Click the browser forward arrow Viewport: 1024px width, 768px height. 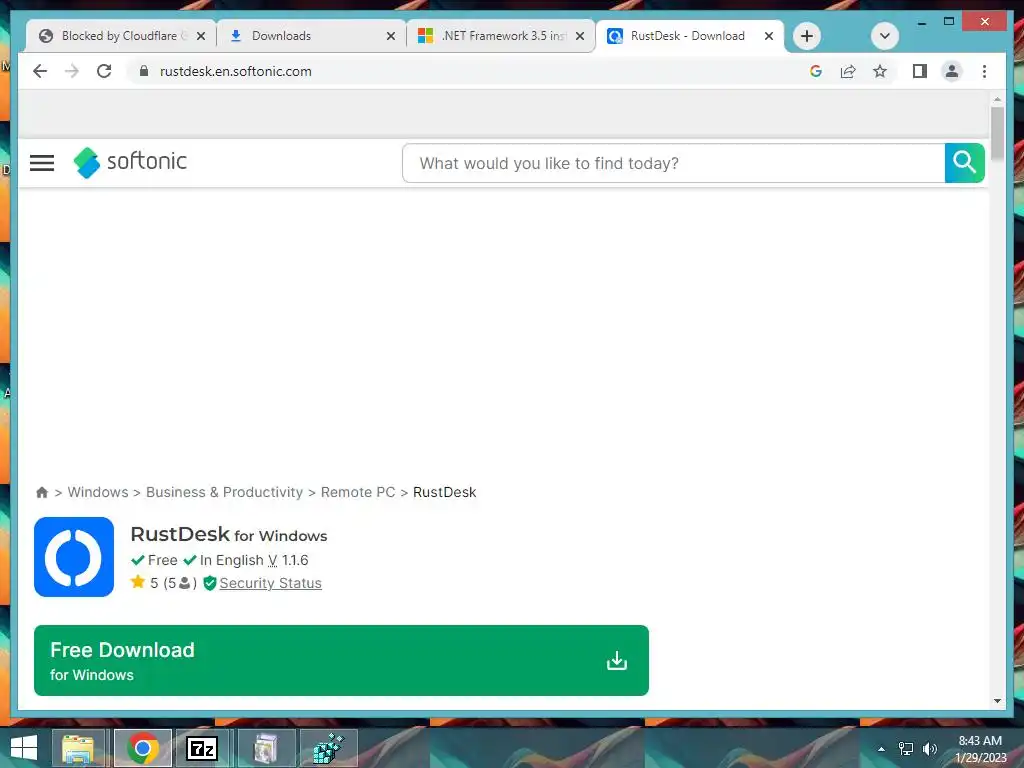[x=72, y=71]
